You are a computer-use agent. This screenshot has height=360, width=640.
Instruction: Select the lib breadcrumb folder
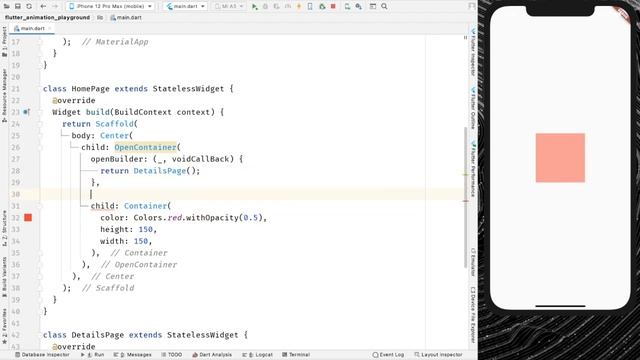(x=100, y=18)
